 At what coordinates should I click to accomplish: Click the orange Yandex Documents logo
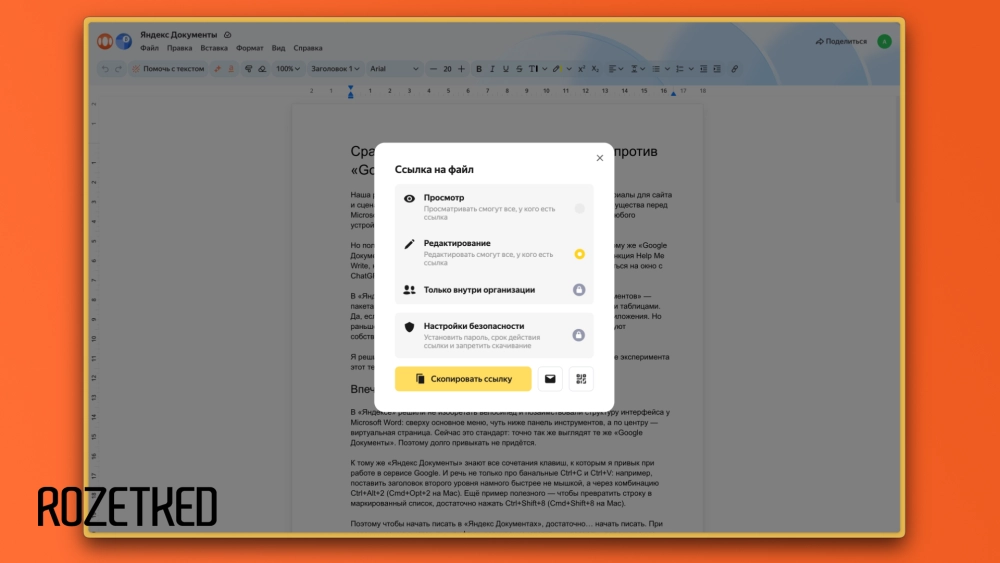(105, 41)
